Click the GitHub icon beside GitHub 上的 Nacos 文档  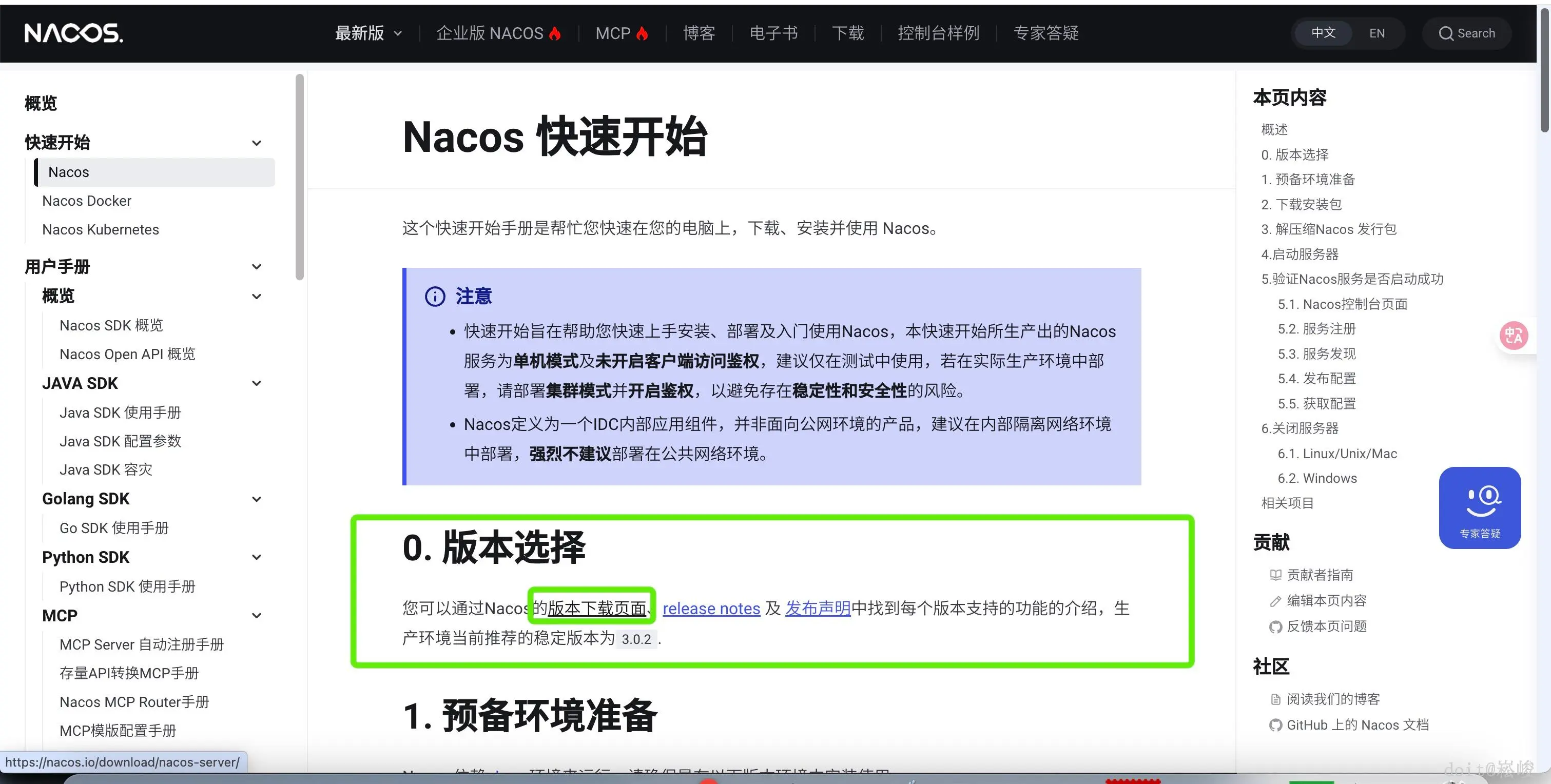pyautogui.click(x=1275, y=724)
